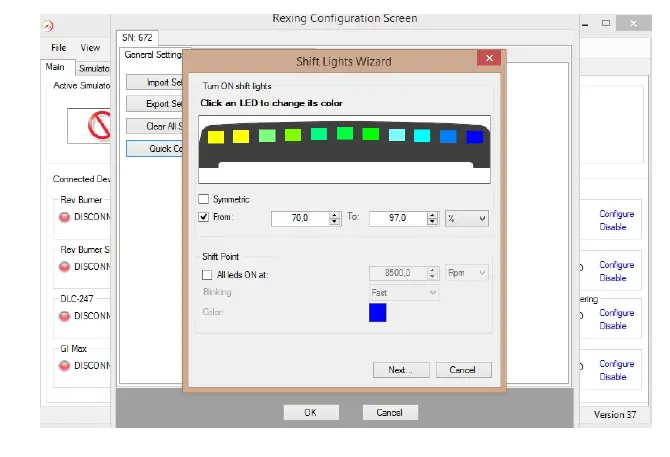Click the Import Settings button
Screen dimensions: 670x457
click(x=154, y=82)
